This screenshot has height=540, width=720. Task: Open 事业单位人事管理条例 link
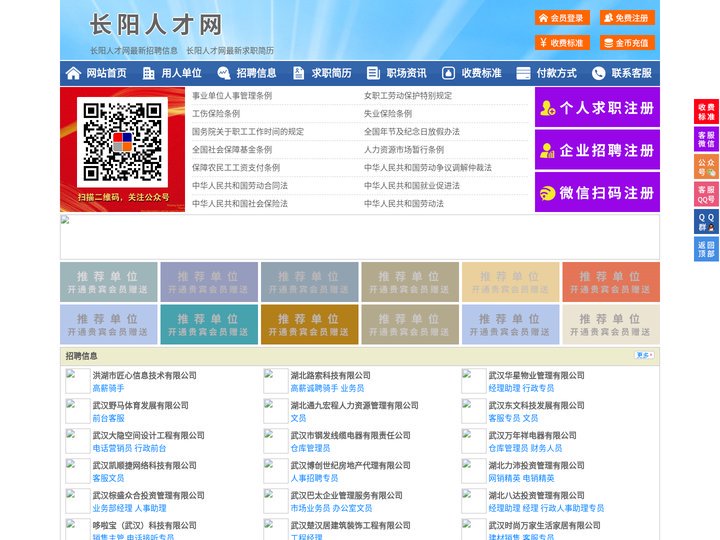[x=232, y=96]
